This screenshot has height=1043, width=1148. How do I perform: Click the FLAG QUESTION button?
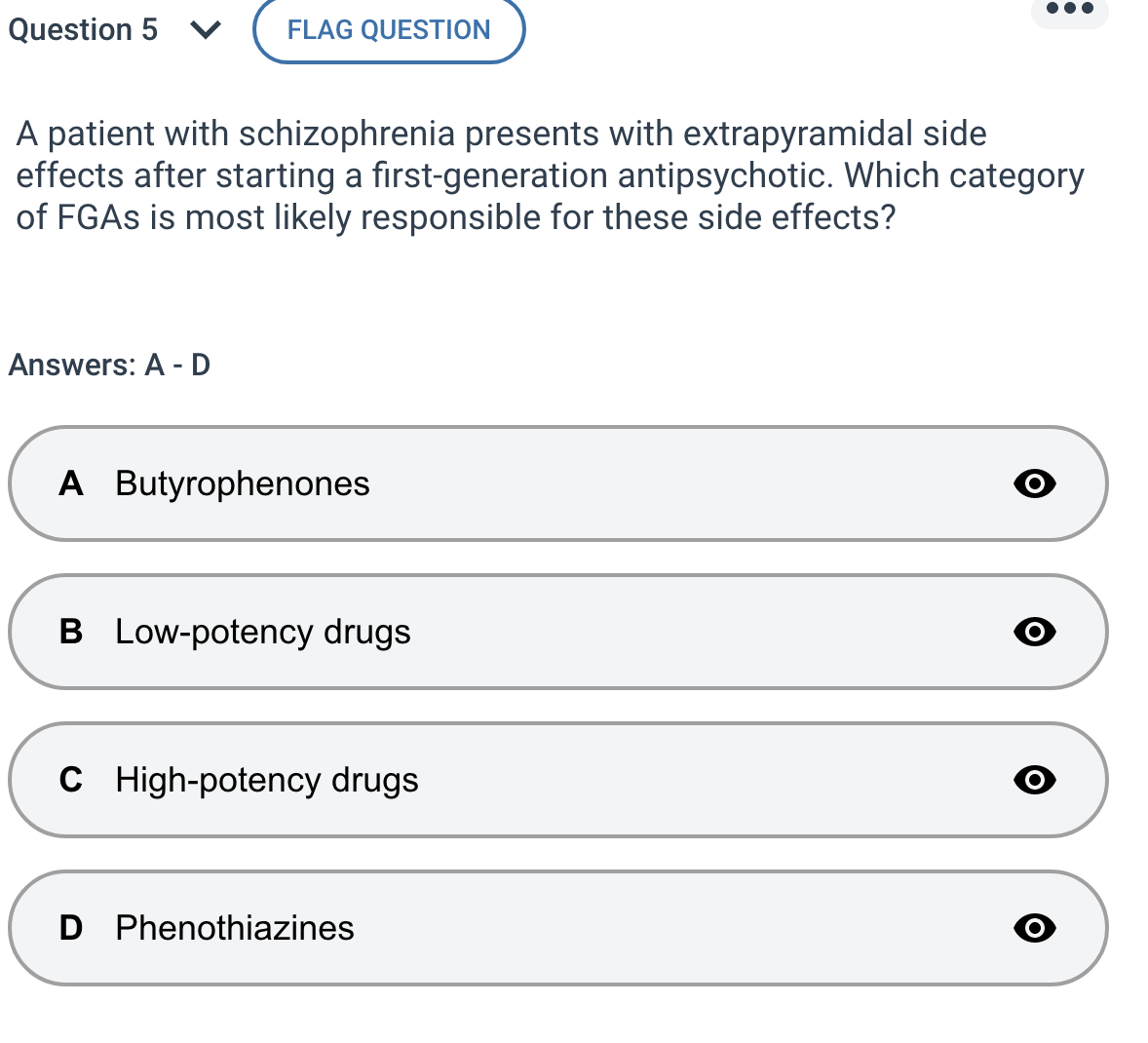(388, 30)
